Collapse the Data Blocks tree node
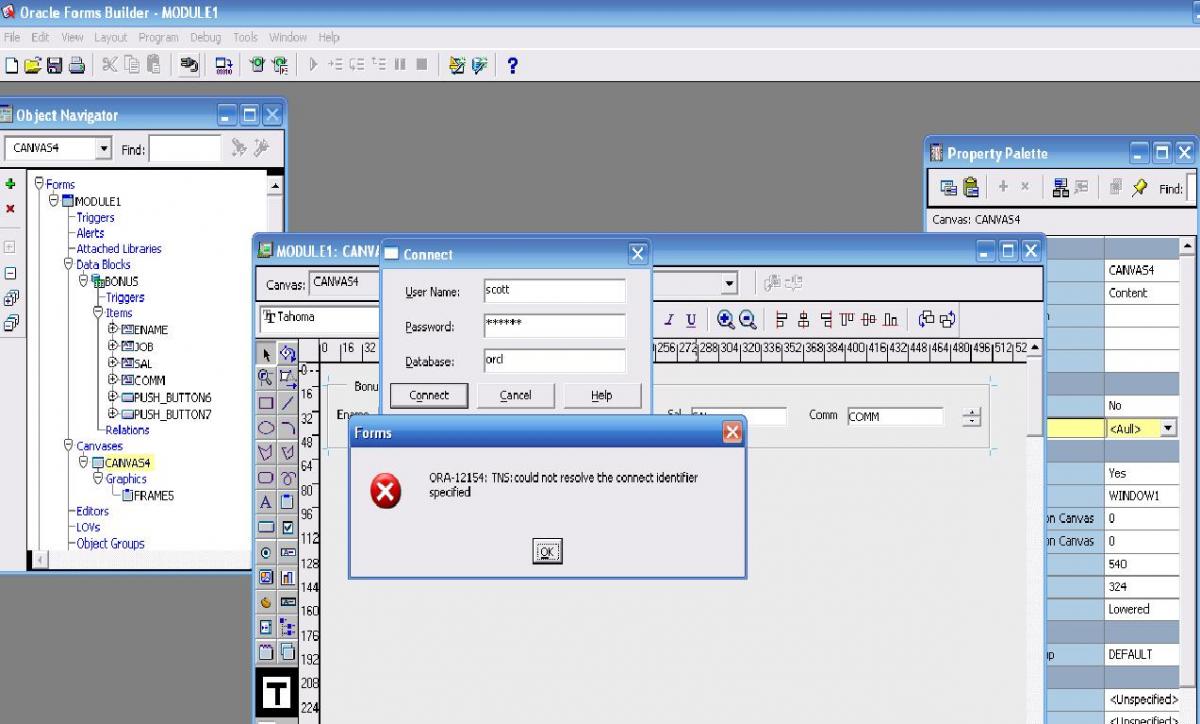Screen dimensions: 1200x724 [x=68, y=265]
